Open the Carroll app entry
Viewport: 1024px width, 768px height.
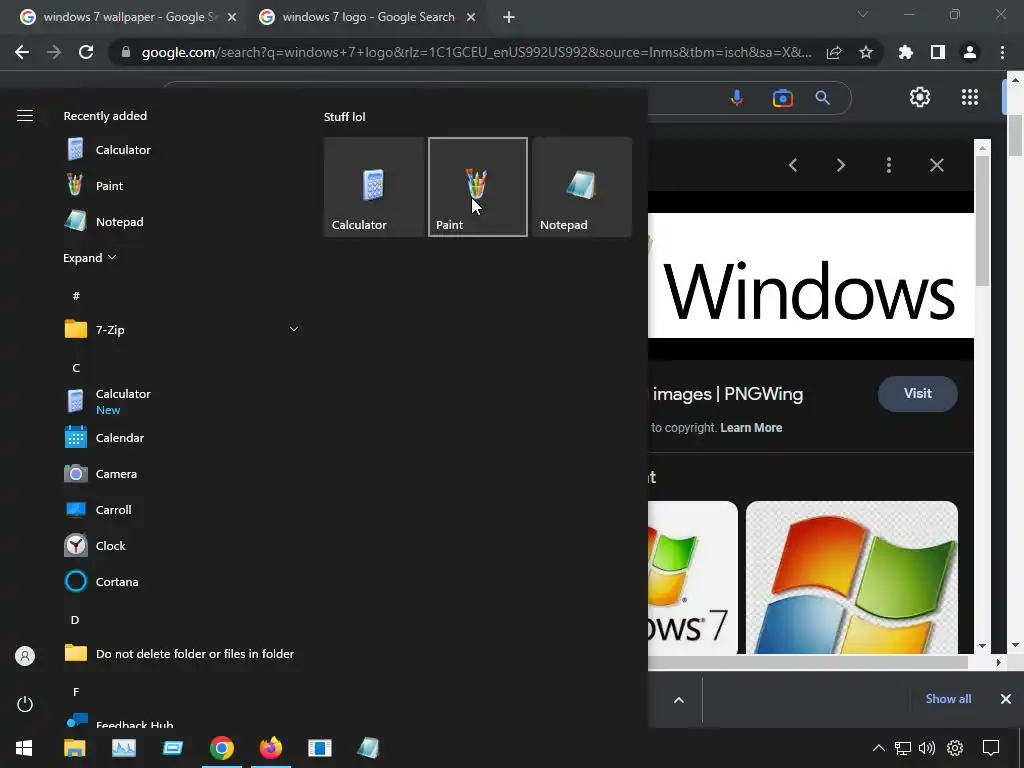pos(182,509)
